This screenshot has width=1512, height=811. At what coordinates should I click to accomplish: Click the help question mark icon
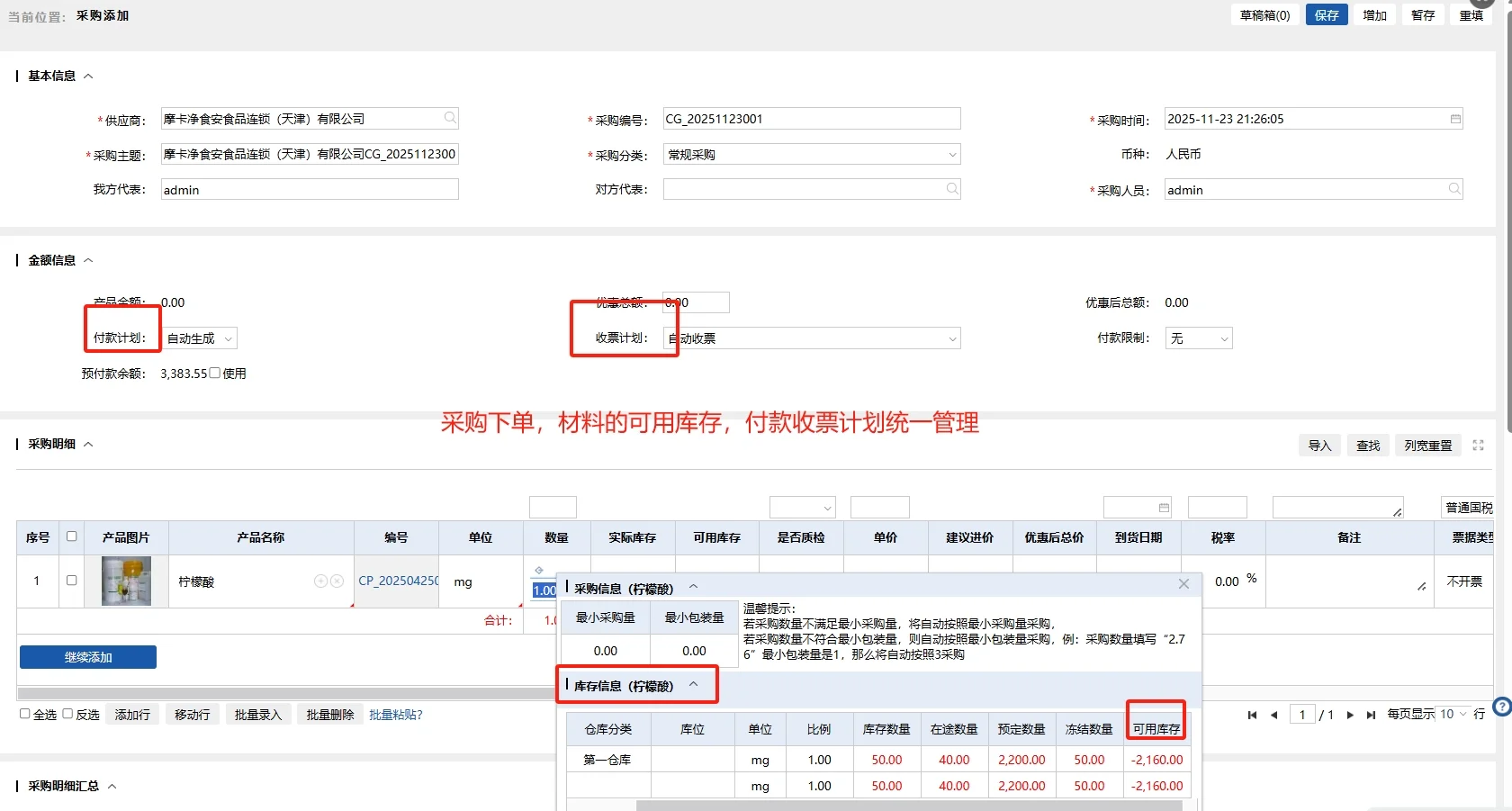click(x=1501, y=707)
